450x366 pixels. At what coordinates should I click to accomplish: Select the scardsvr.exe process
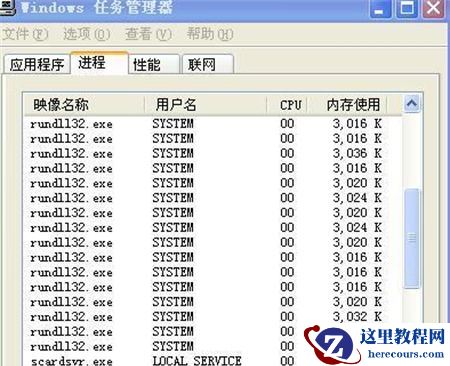(x=71, y=361)
